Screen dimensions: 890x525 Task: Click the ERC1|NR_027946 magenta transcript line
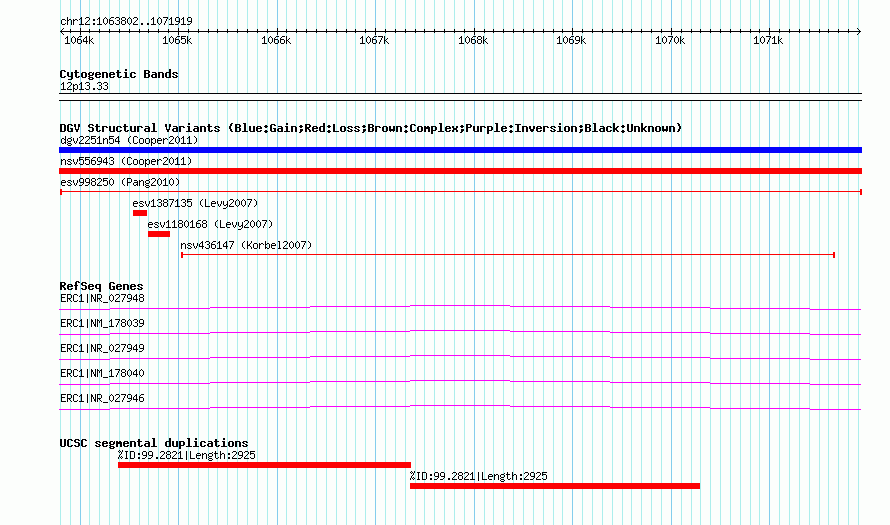point(460,408)
